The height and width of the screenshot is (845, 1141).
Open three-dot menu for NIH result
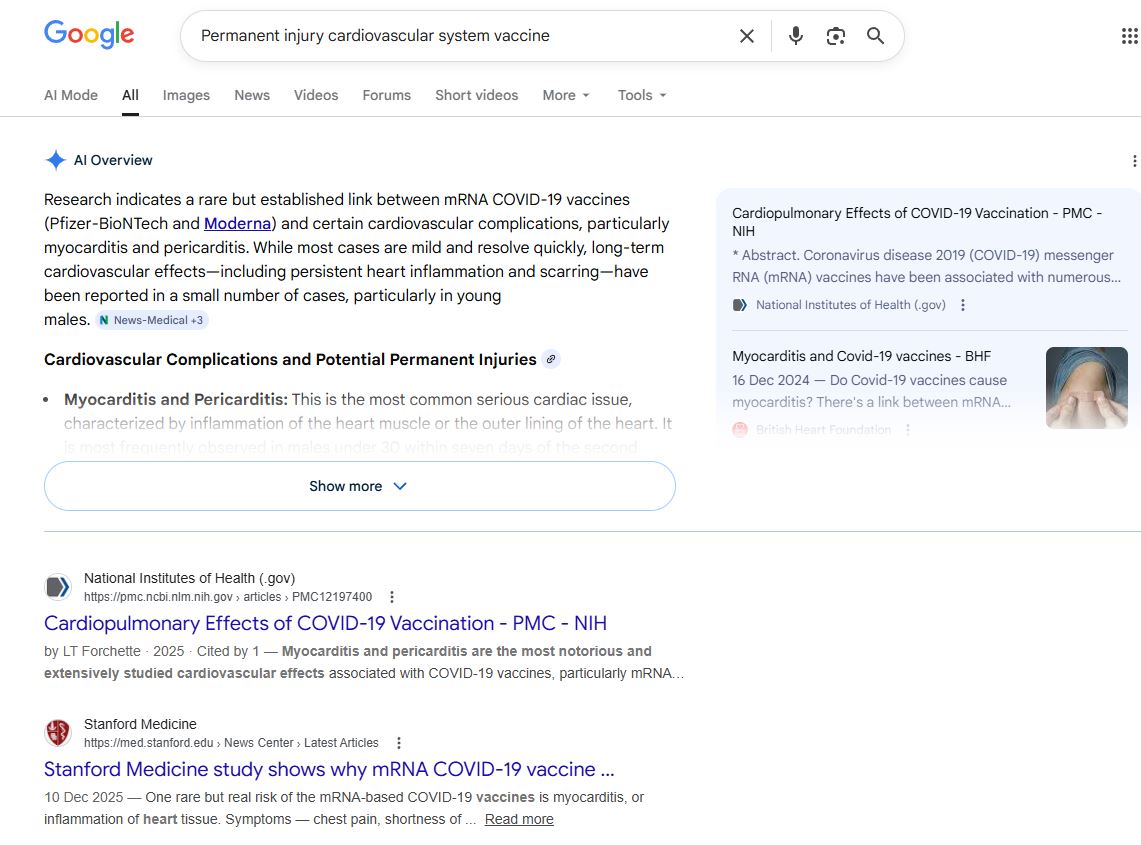391,597
